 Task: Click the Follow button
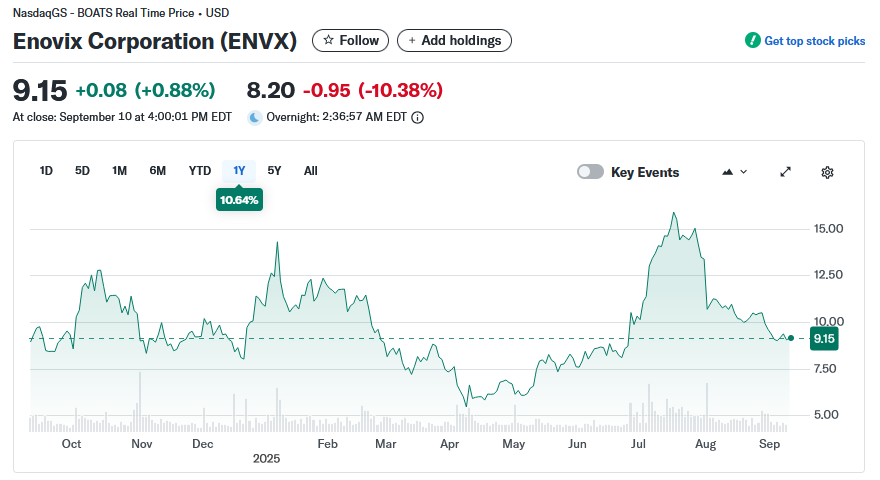click(x=350, y=41)
